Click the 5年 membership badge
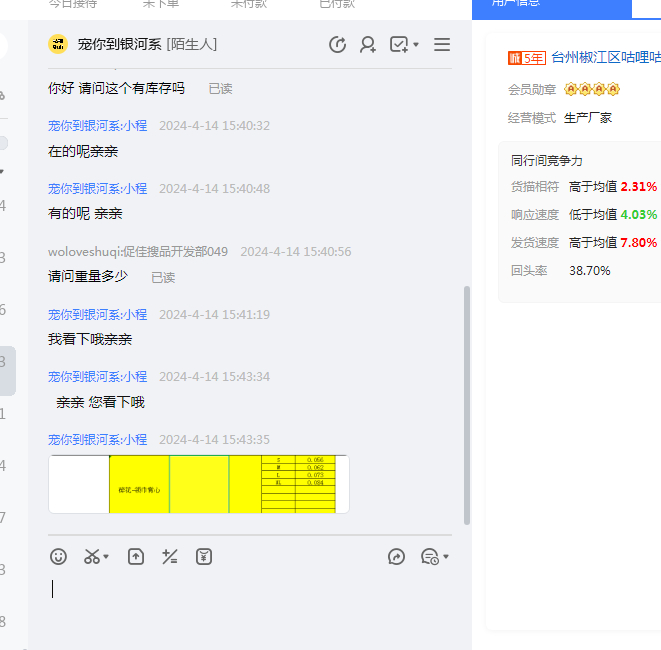661x650 pixels. click(x=527, y=58)
